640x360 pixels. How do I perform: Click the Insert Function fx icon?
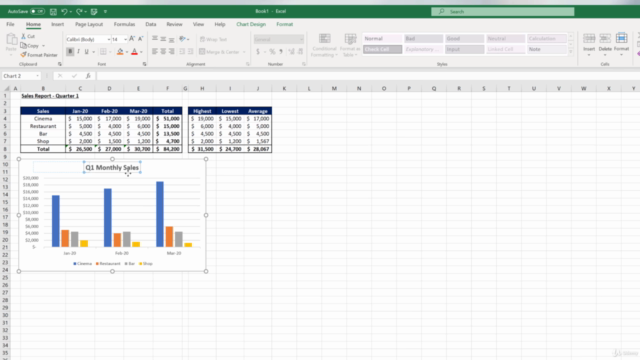click(x=88, y=76)
